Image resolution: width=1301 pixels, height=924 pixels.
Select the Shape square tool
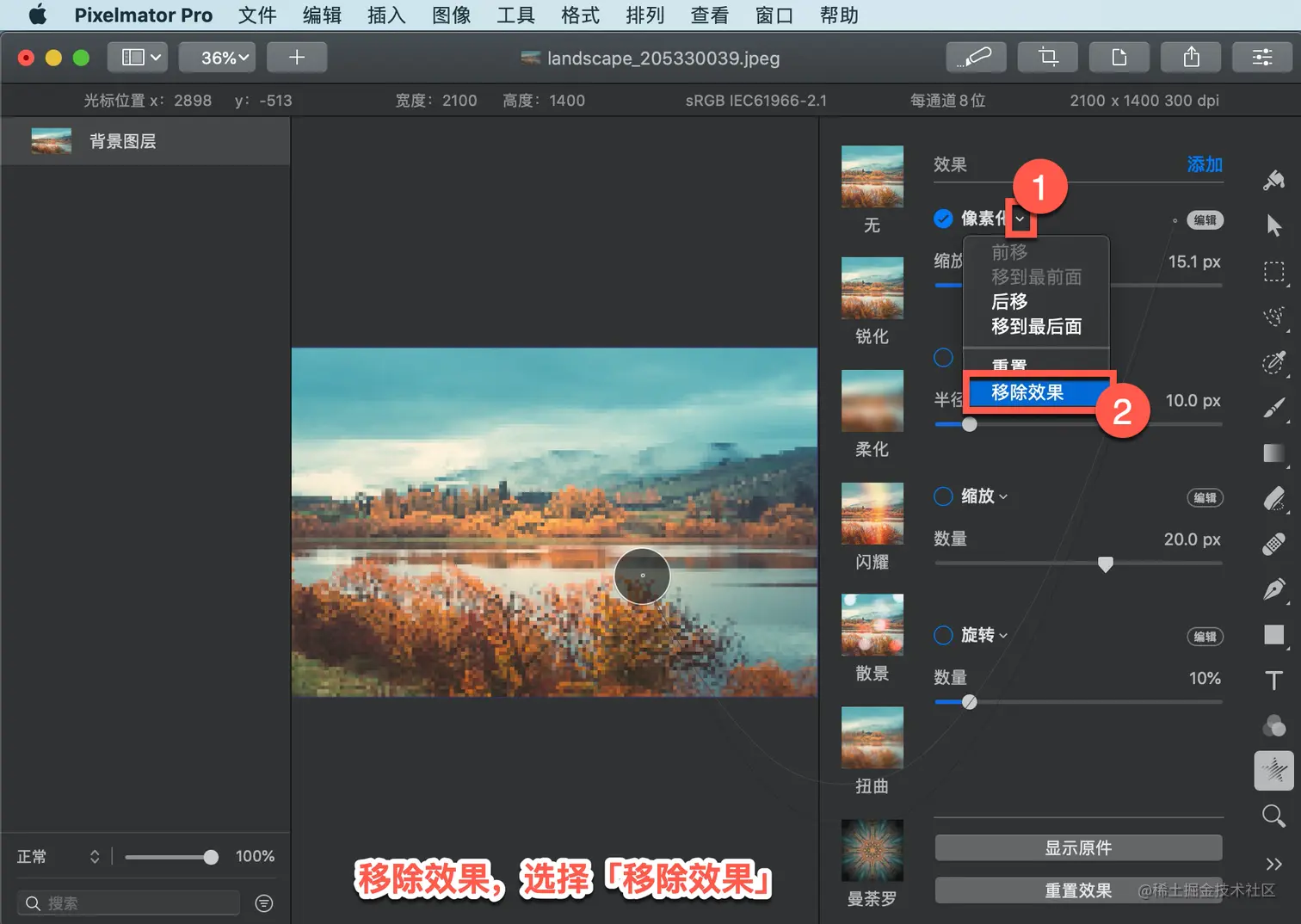coord(1274,635)
